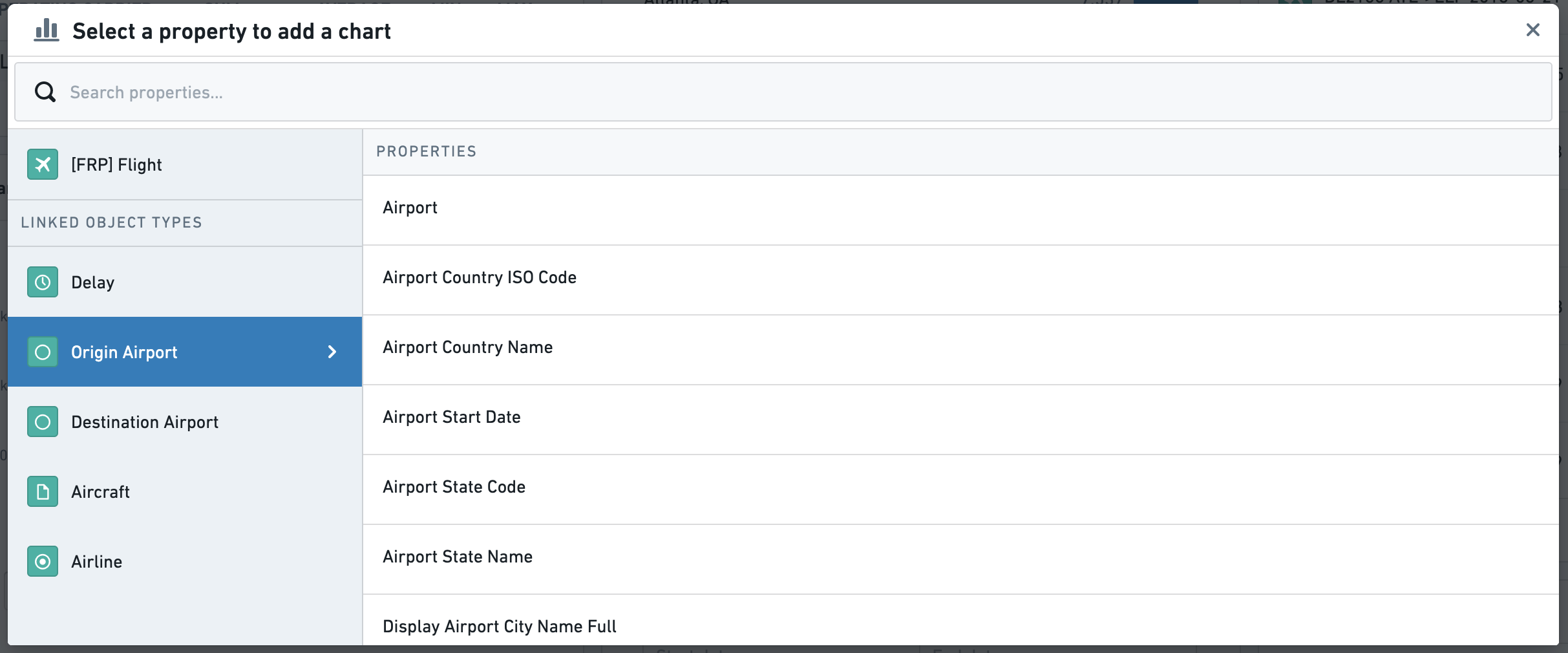Image resolution: width=1568 pixels, height=653 pixels.
Task: Click the [FRP] Flight airplane icon
Action: 43,164
